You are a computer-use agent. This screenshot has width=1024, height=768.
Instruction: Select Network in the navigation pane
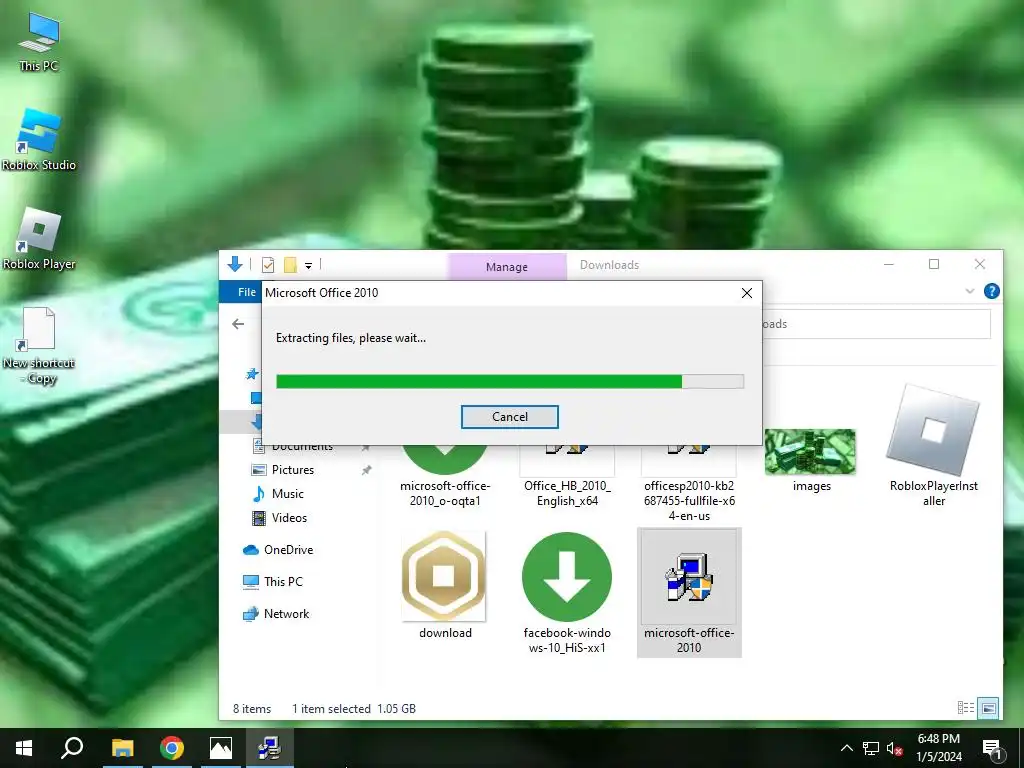coord(286,613)
